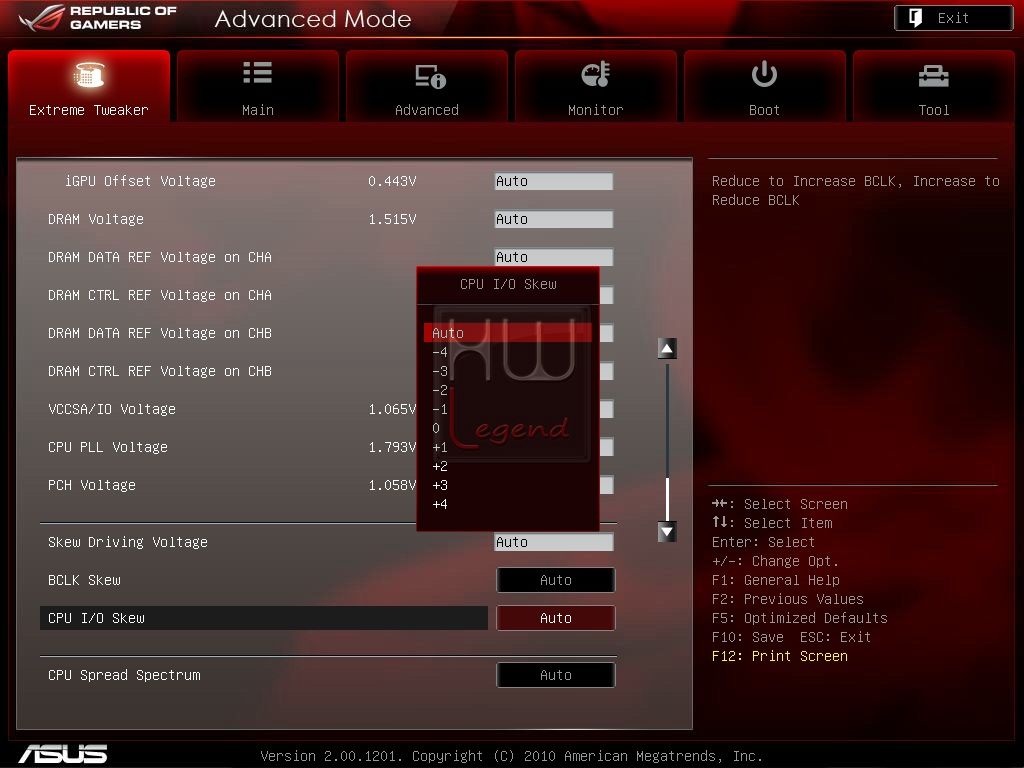Screen dimensions: 1024x768
Task: Select DRAM CTRL REF Voltage on CHB
Action: [160, 371]
